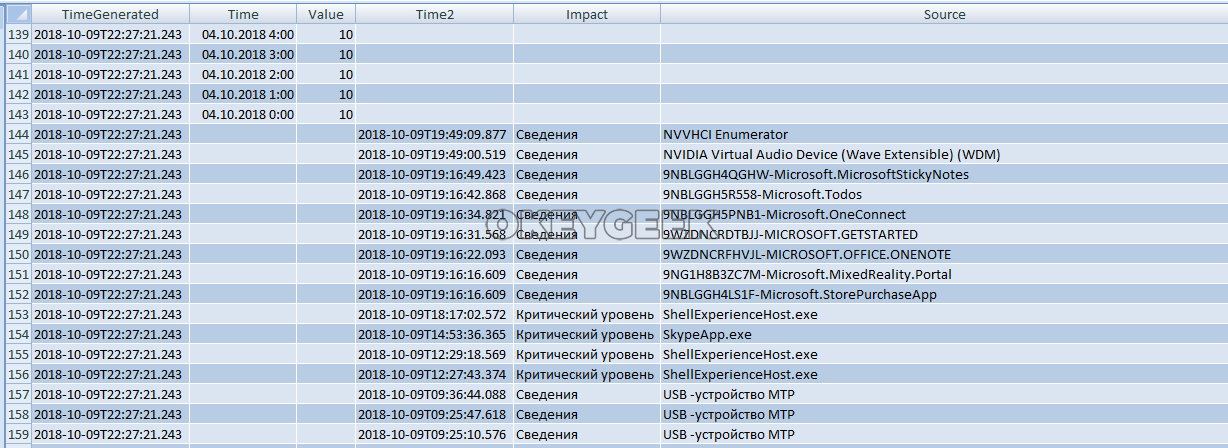Click the SkypeApp.exe source cell
Screen dimensions: 1228x448
point(707,334)
